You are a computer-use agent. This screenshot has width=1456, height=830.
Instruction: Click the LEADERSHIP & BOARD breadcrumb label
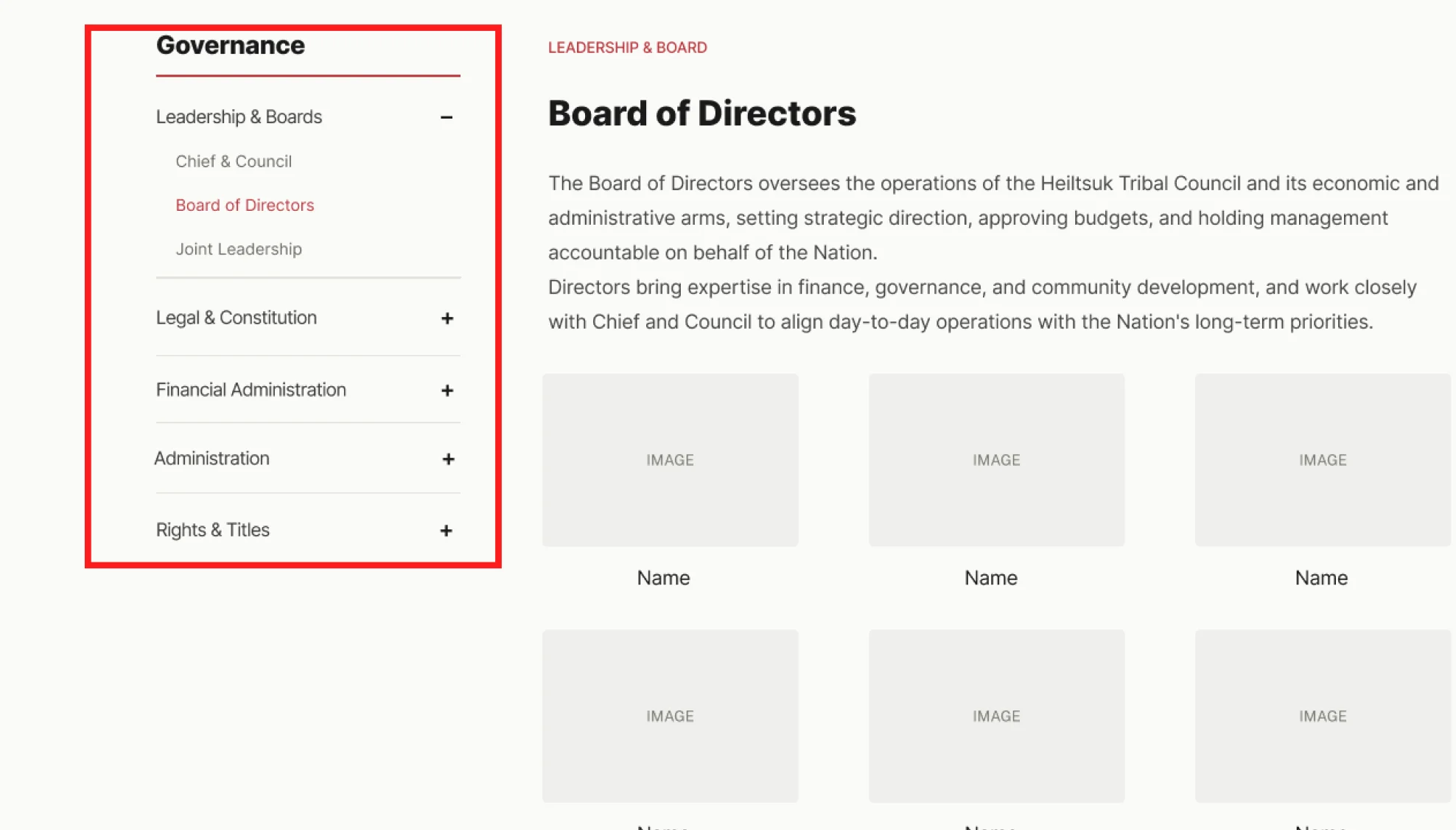(x=627, y=48)
